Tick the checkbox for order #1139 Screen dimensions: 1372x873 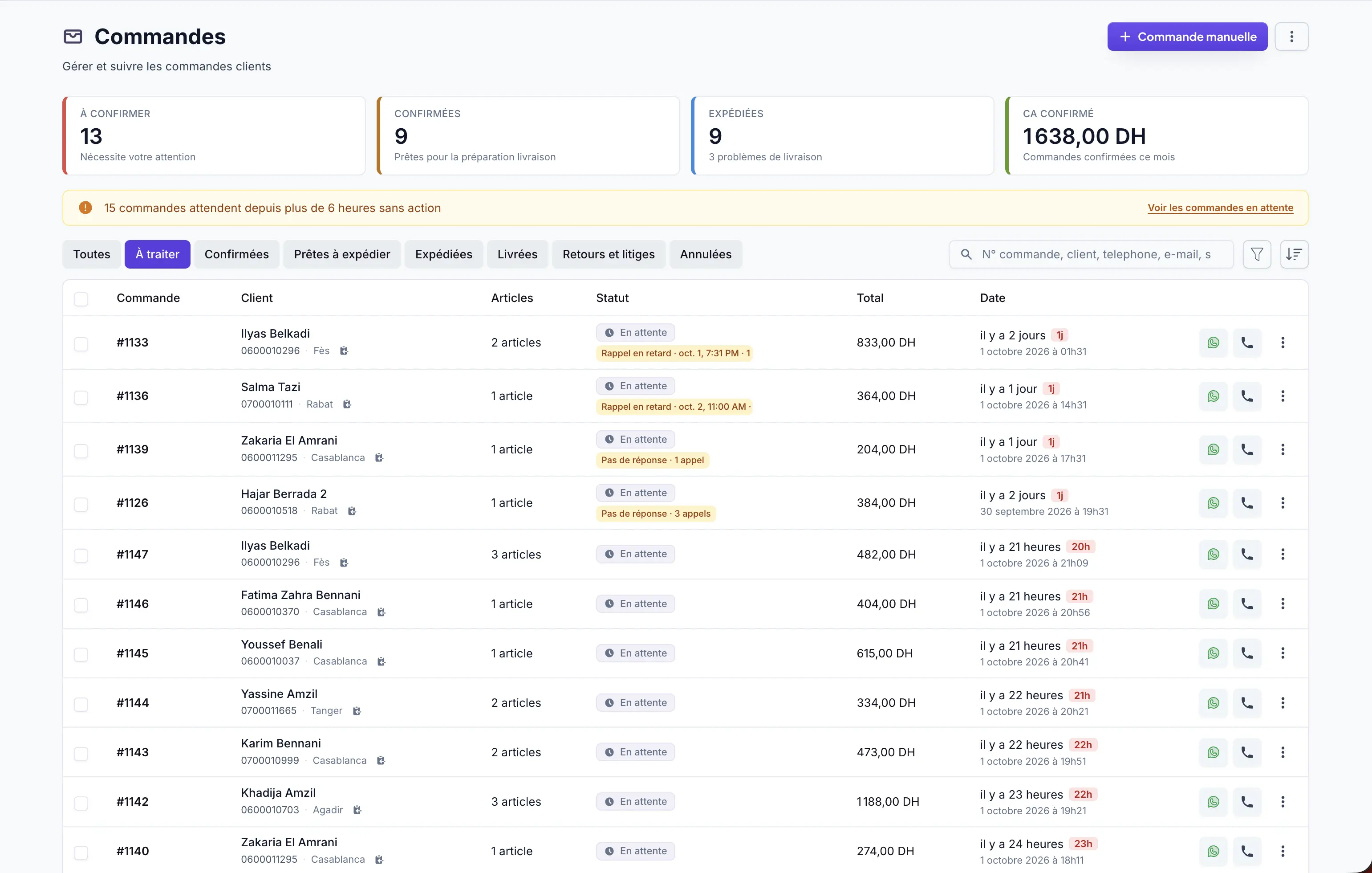[81, 451]
